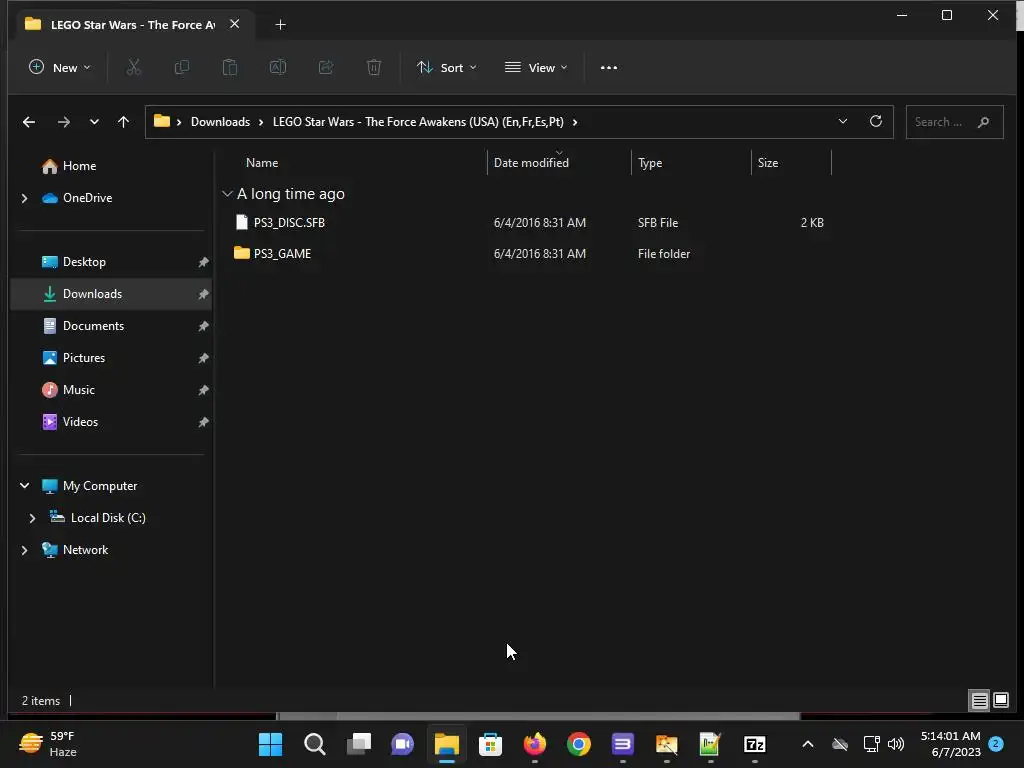This screenshot has width=1024, height=768.
Task: Open the See more three-dots menu
Action: [x=609, y=67]
